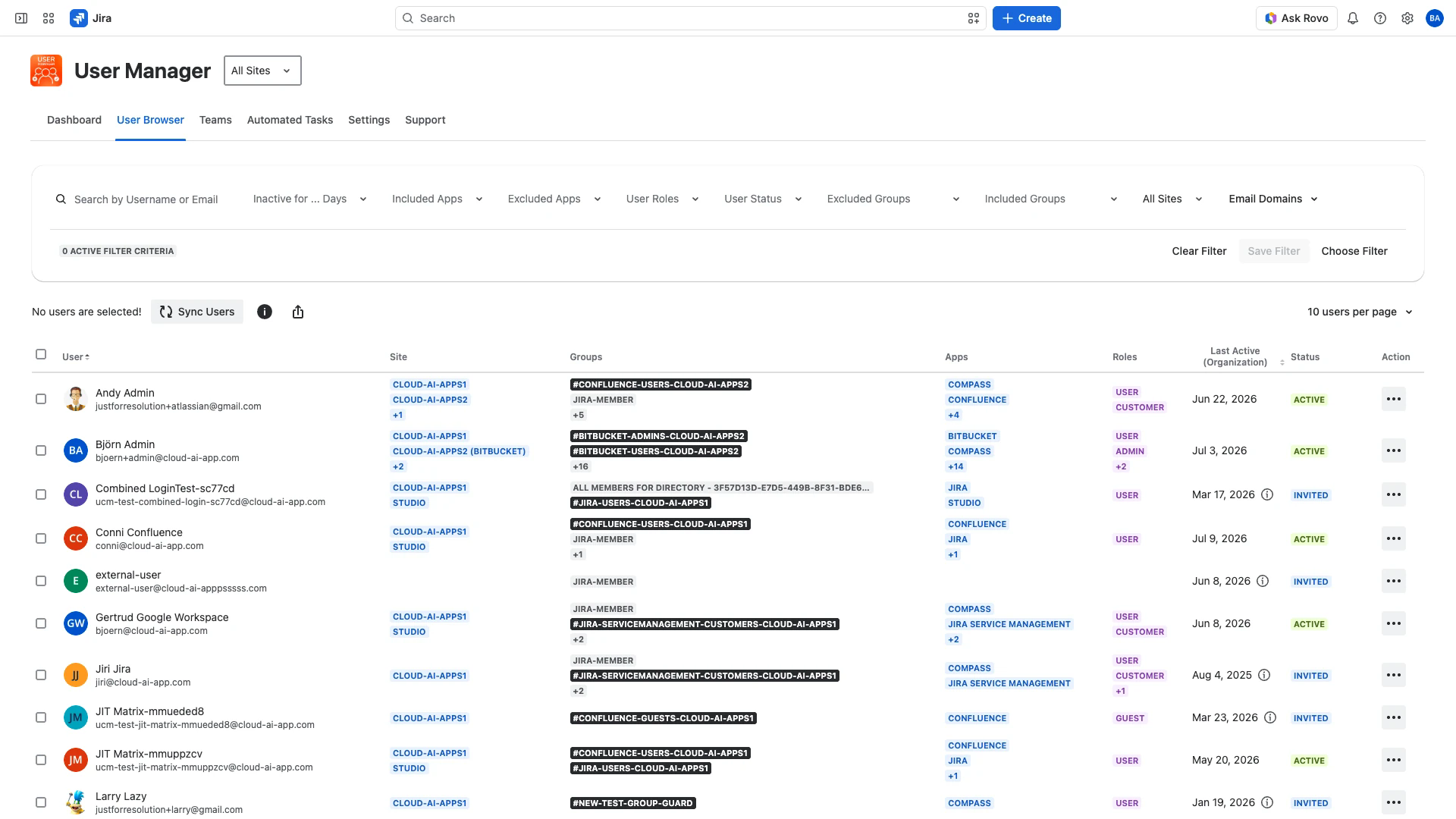1456x819 pixels.
Task: Open Ask Rovo assistant
Action: (1297, 18)
